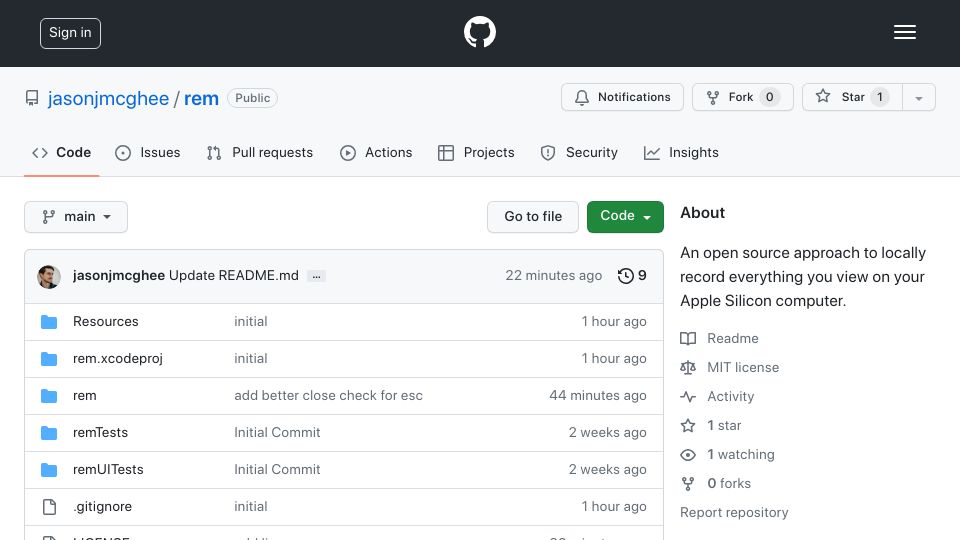960x540 pixels.
Task: Click the star icon in Star button
Action: 823,96
